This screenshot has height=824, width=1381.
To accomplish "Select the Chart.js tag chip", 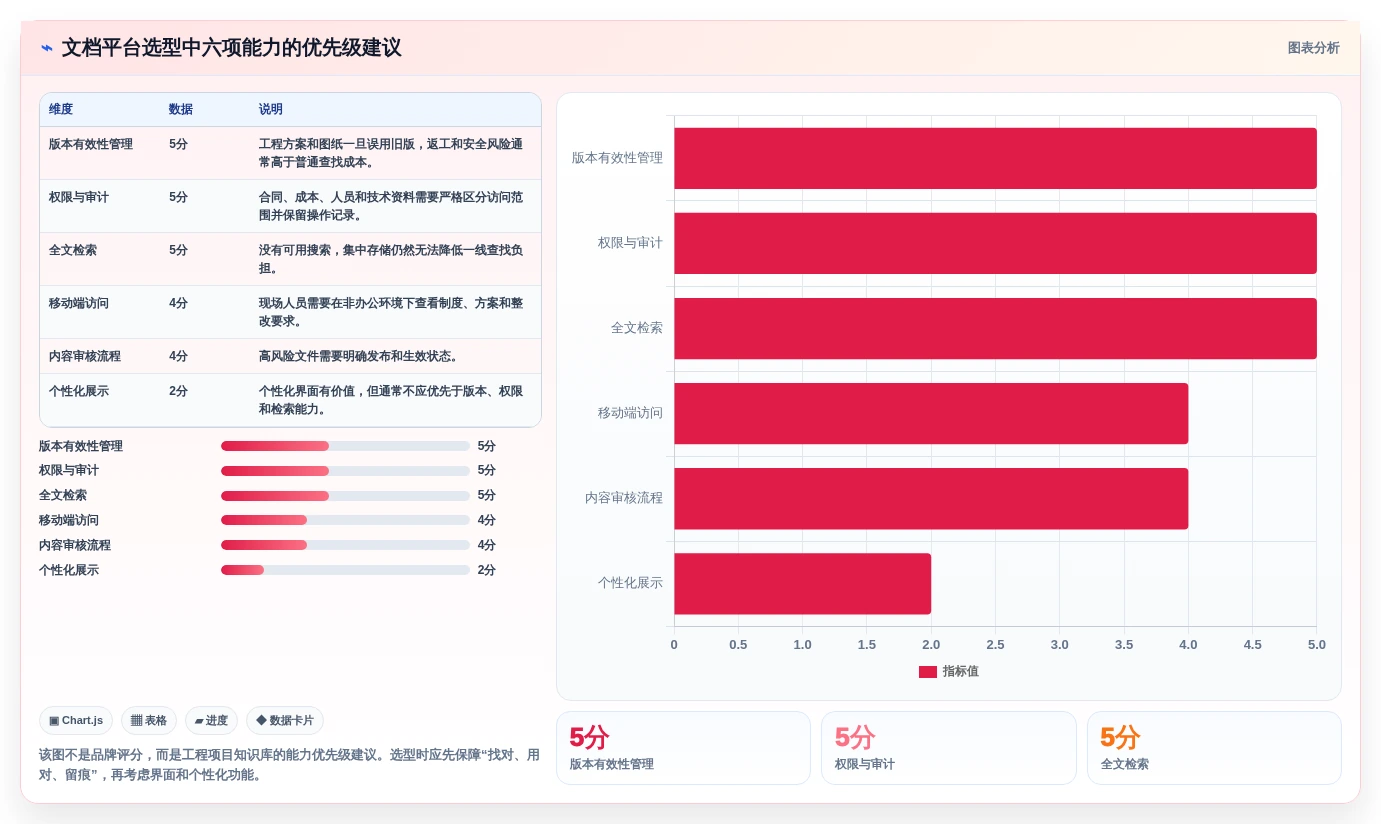I will (x=76, y=721).
